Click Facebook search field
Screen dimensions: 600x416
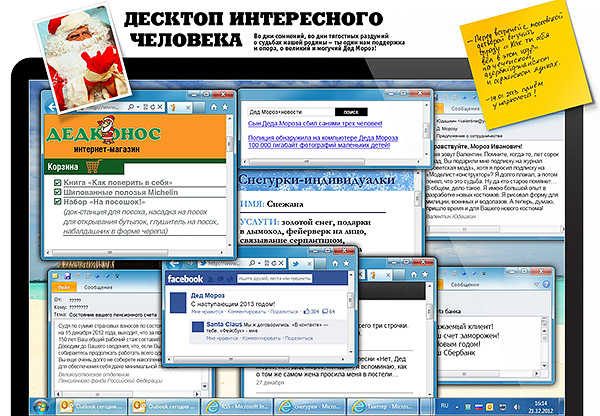[x=274, y=279]
